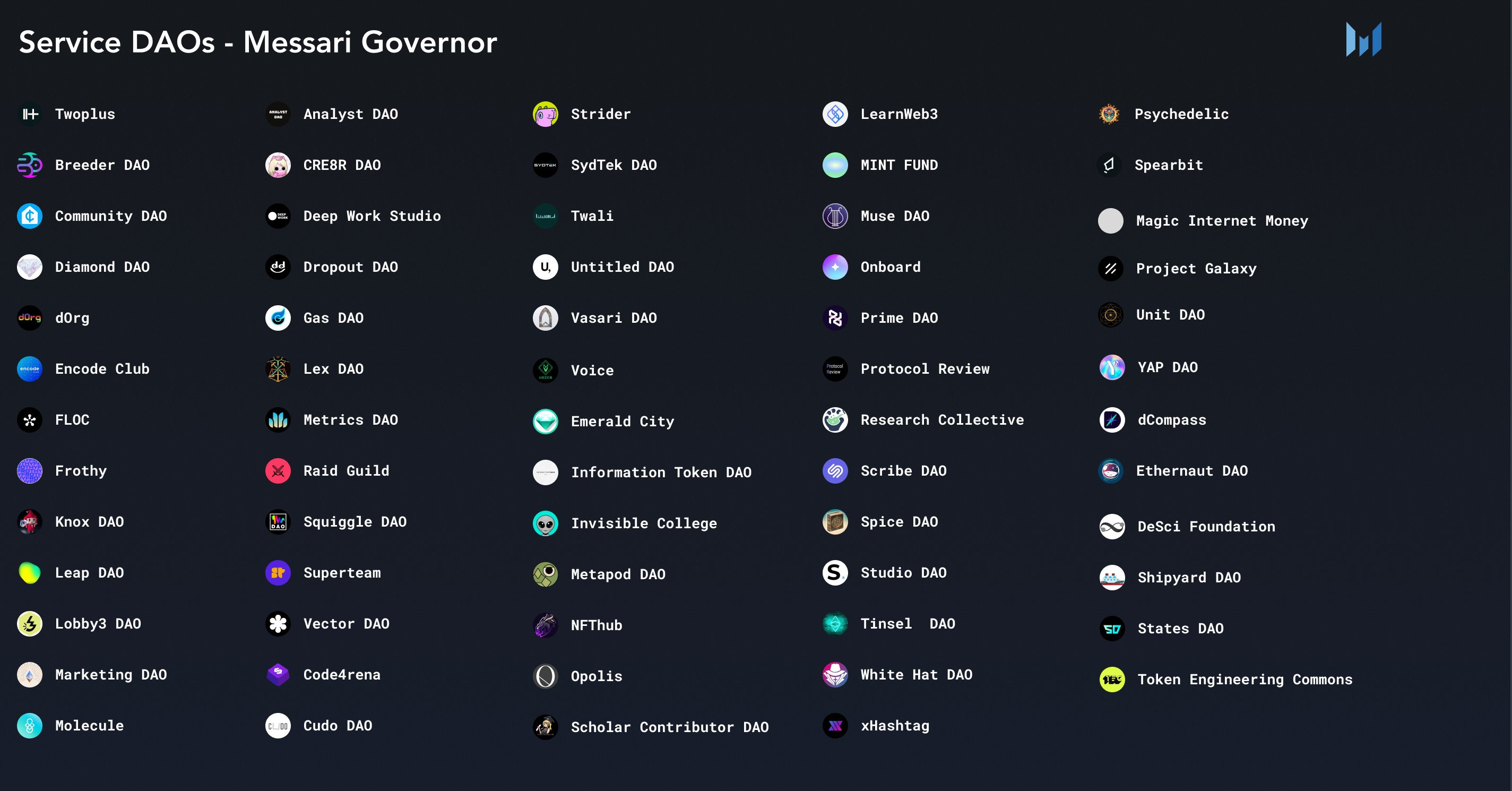The width and height of the screenshot is (1512, 791).
Task: Select the 'Protocol Review' text label
Action: tap(925, 369)
